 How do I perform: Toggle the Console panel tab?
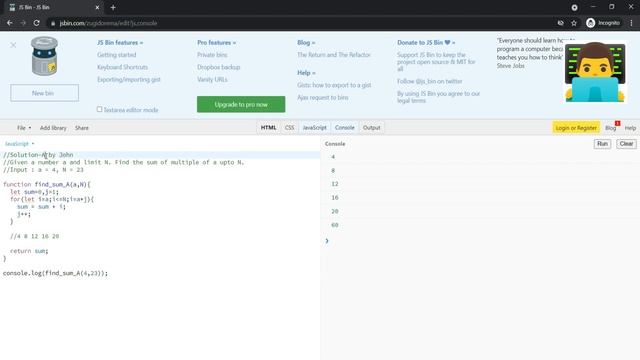coord(344,128)
